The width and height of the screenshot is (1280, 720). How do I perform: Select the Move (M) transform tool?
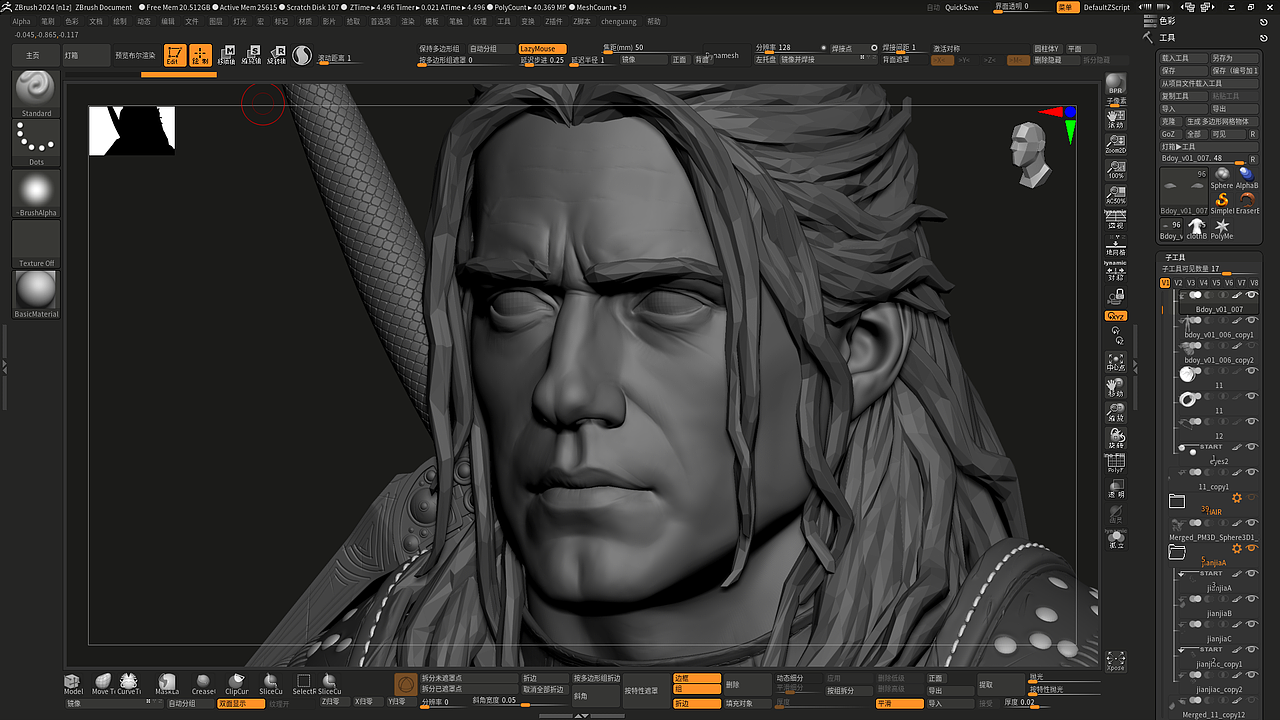[227, 55]
